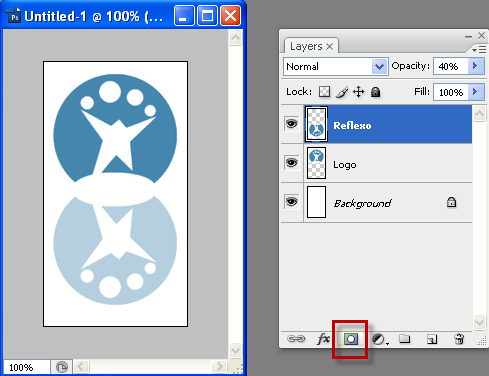489x376 pixels.
Task: Click the link layers icon
Action: (x=296, y=339)
